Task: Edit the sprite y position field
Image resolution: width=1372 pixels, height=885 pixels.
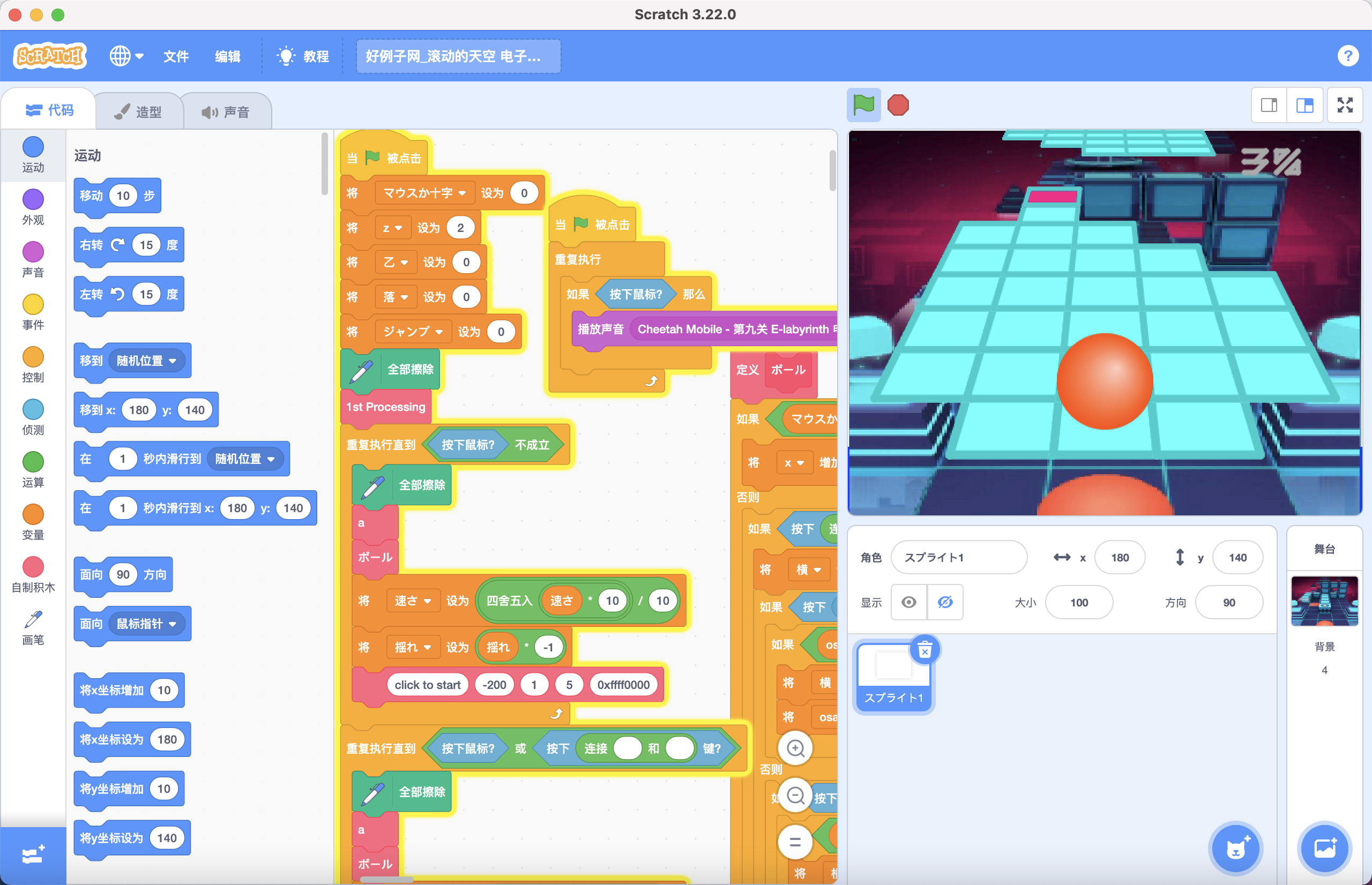Action: (x=1237, y=558)
